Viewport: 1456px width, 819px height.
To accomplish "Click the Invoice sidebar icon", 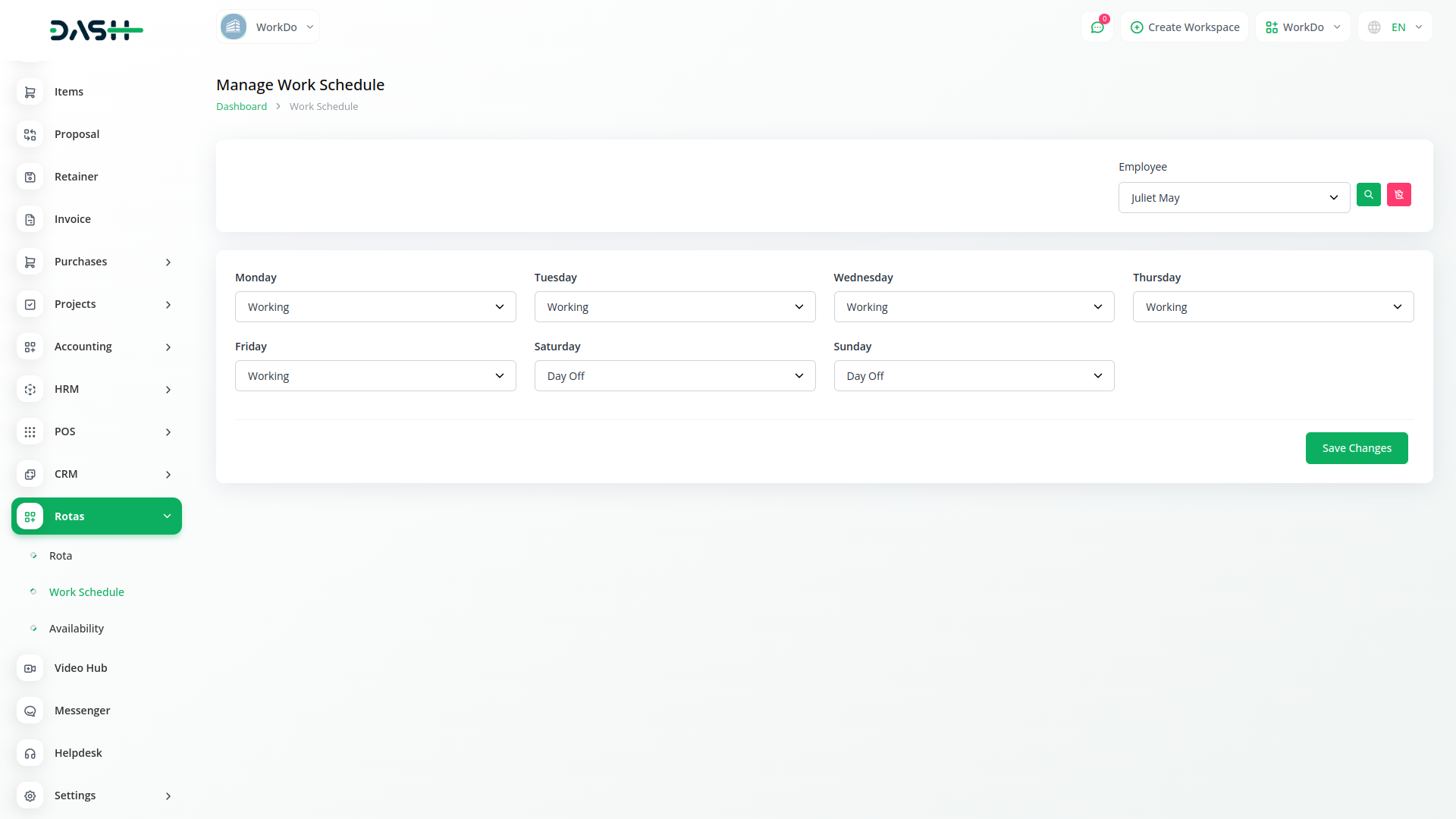I will click(30, 219).
